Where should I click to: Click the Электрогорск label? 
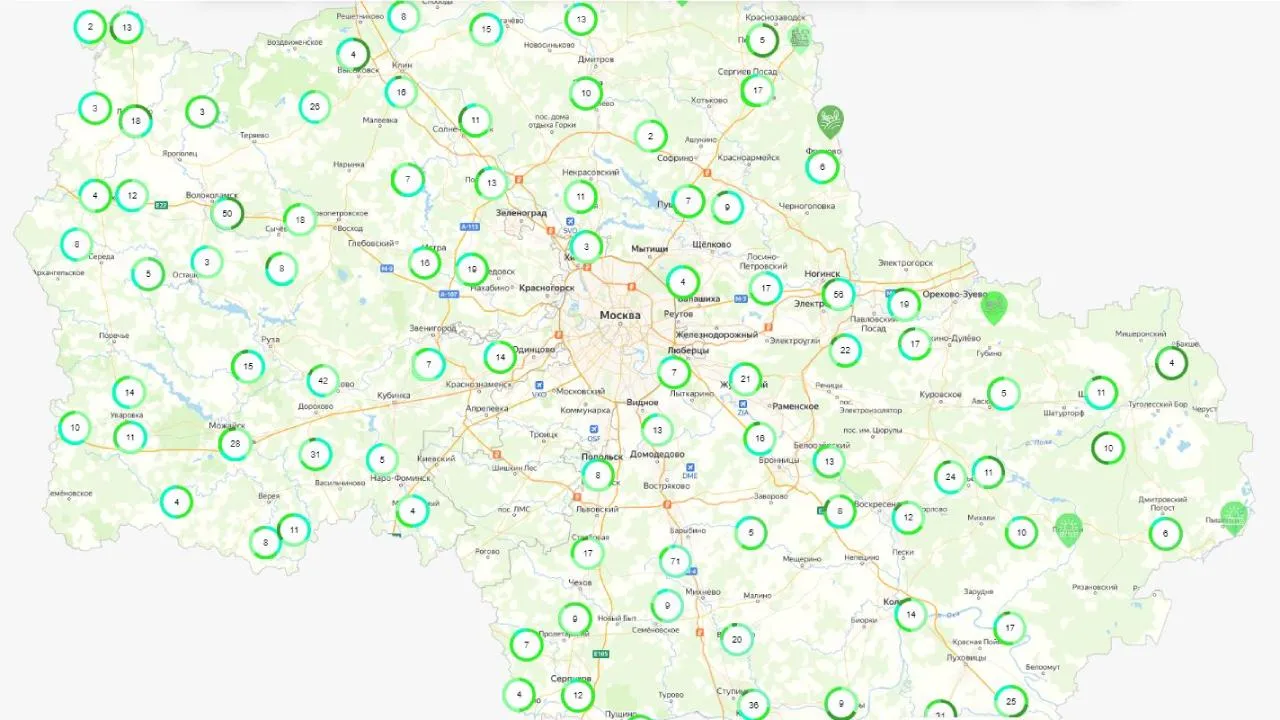pyautogui.click(x=905, y=263)
